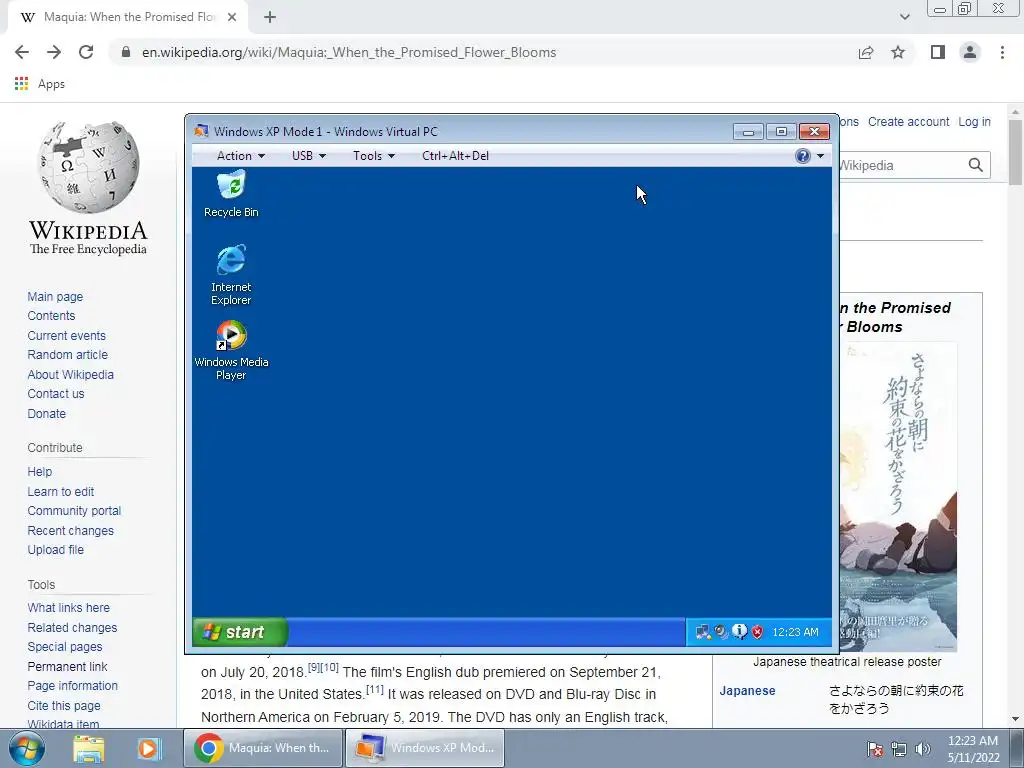This screenshot has height=768, width=1024.
Task: Open Special pages link
Action: coord(65,647)
